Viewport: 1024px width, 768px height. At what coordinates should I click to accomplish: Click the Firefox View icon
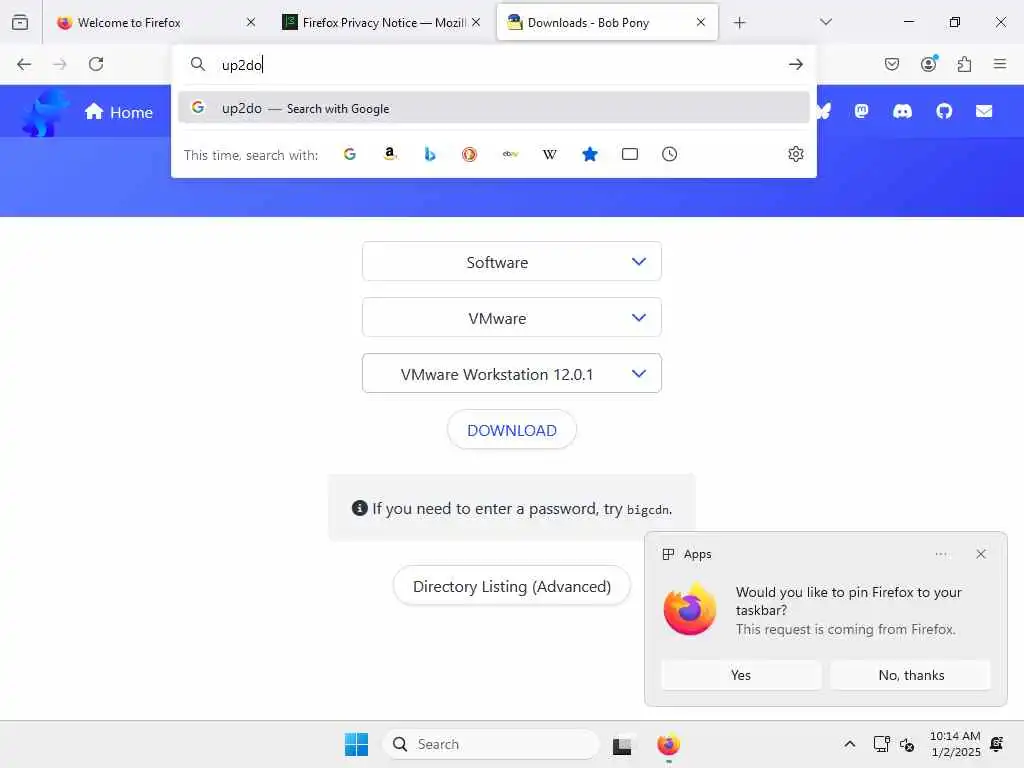20,22
